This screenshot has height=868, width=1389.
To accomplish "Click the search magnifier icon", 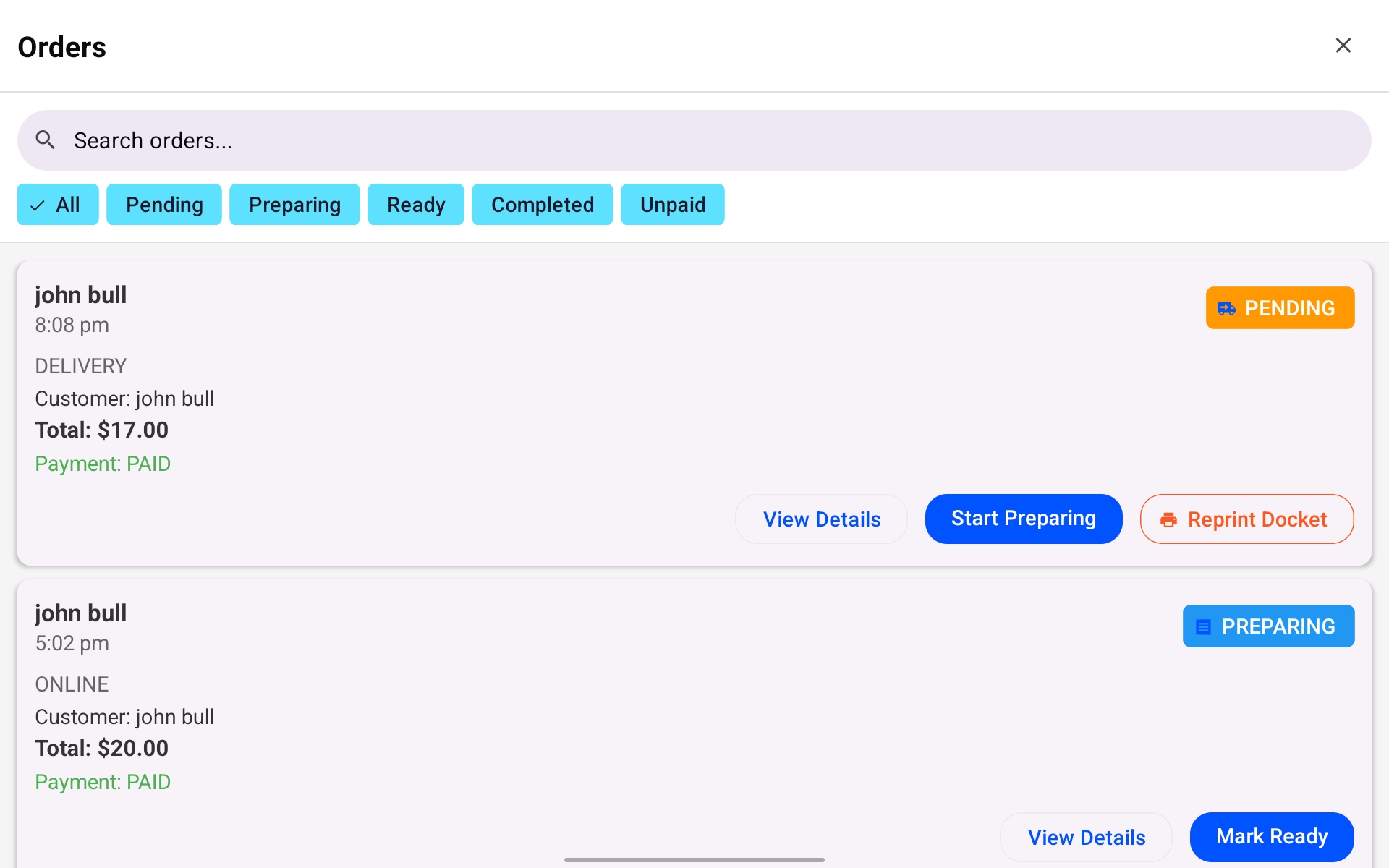I will point(45,140).
